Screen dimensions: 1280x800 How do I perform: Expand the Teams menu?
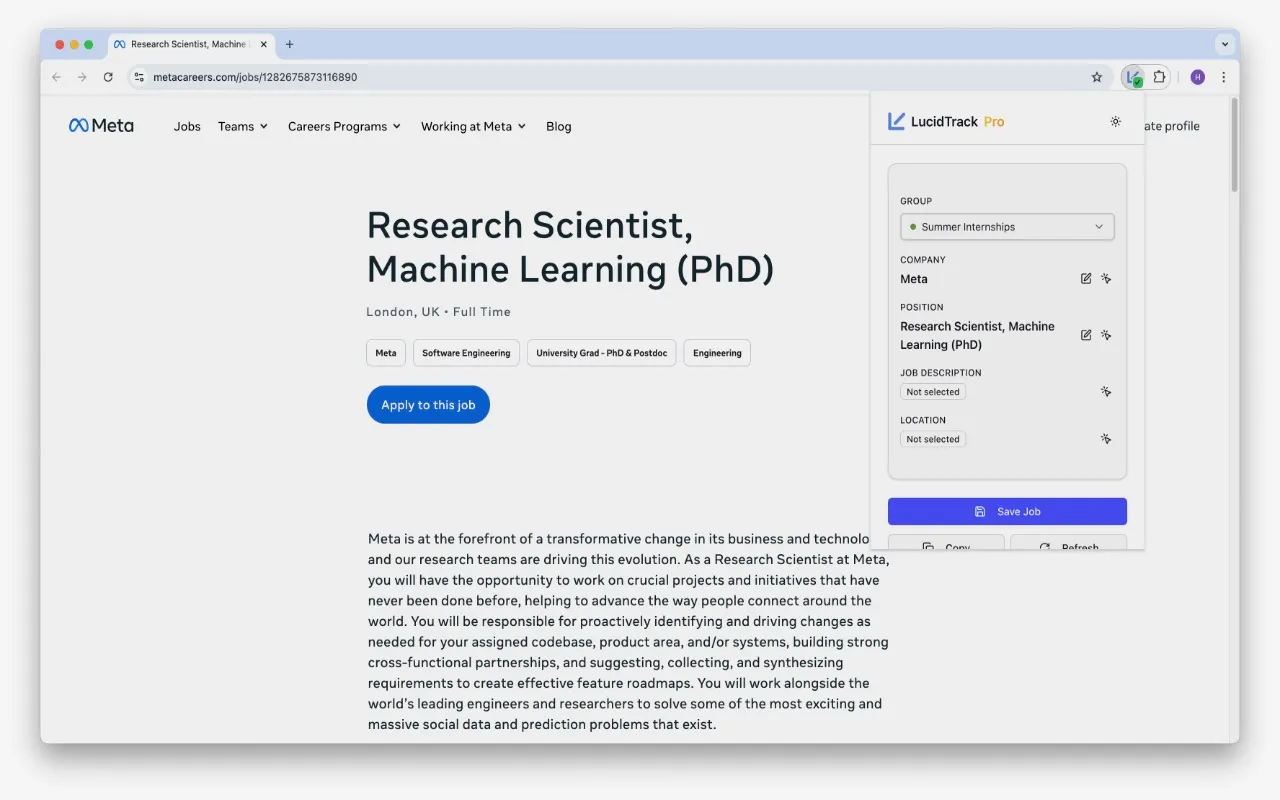(243, 126)
